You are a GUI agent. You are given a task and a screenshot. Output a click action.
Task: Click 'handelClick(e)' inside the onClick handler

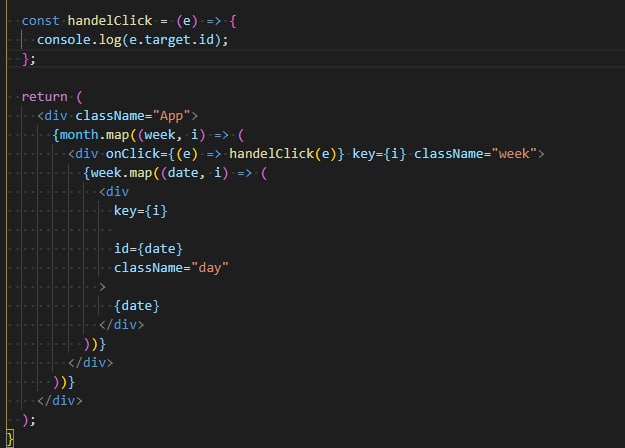pos(283,154)
